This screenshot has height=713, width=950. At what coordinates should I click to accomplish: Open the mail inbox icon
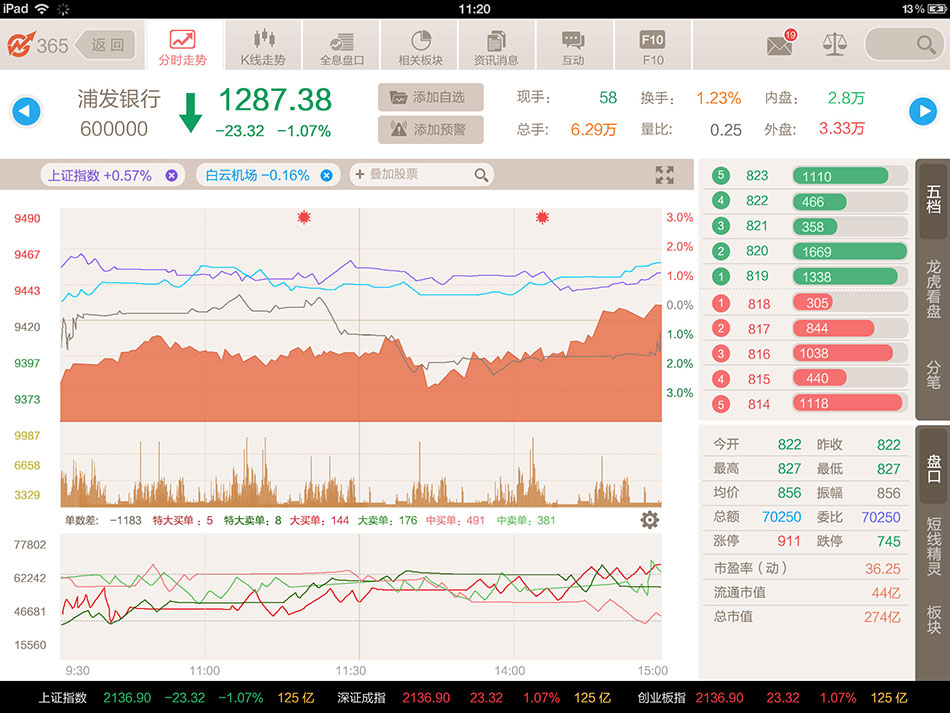[x=780, y=44]
